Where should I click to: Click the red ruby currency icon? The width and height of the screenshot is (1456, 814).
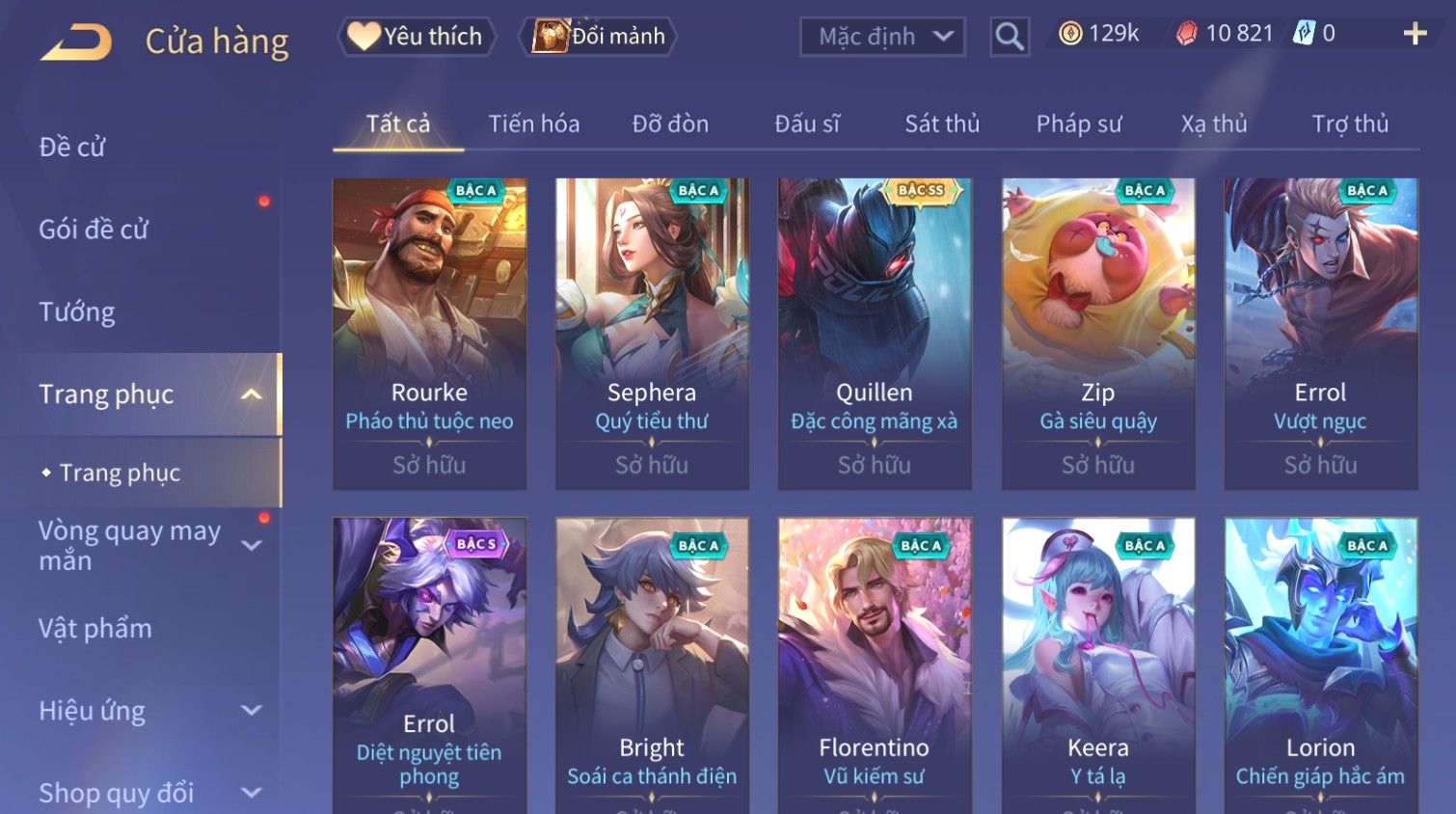[1186, 34]
